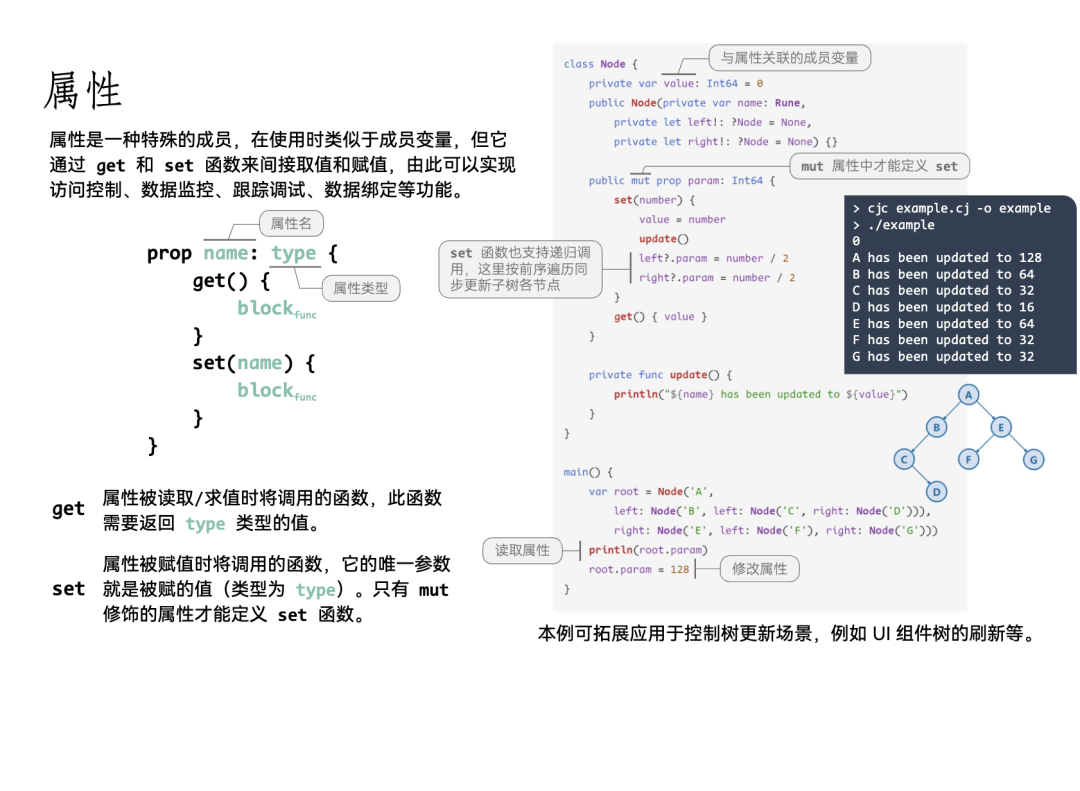Click node E on the tree's right branch
The image size is (1080, 791).
pyautogui.click(x=999, y=427)
